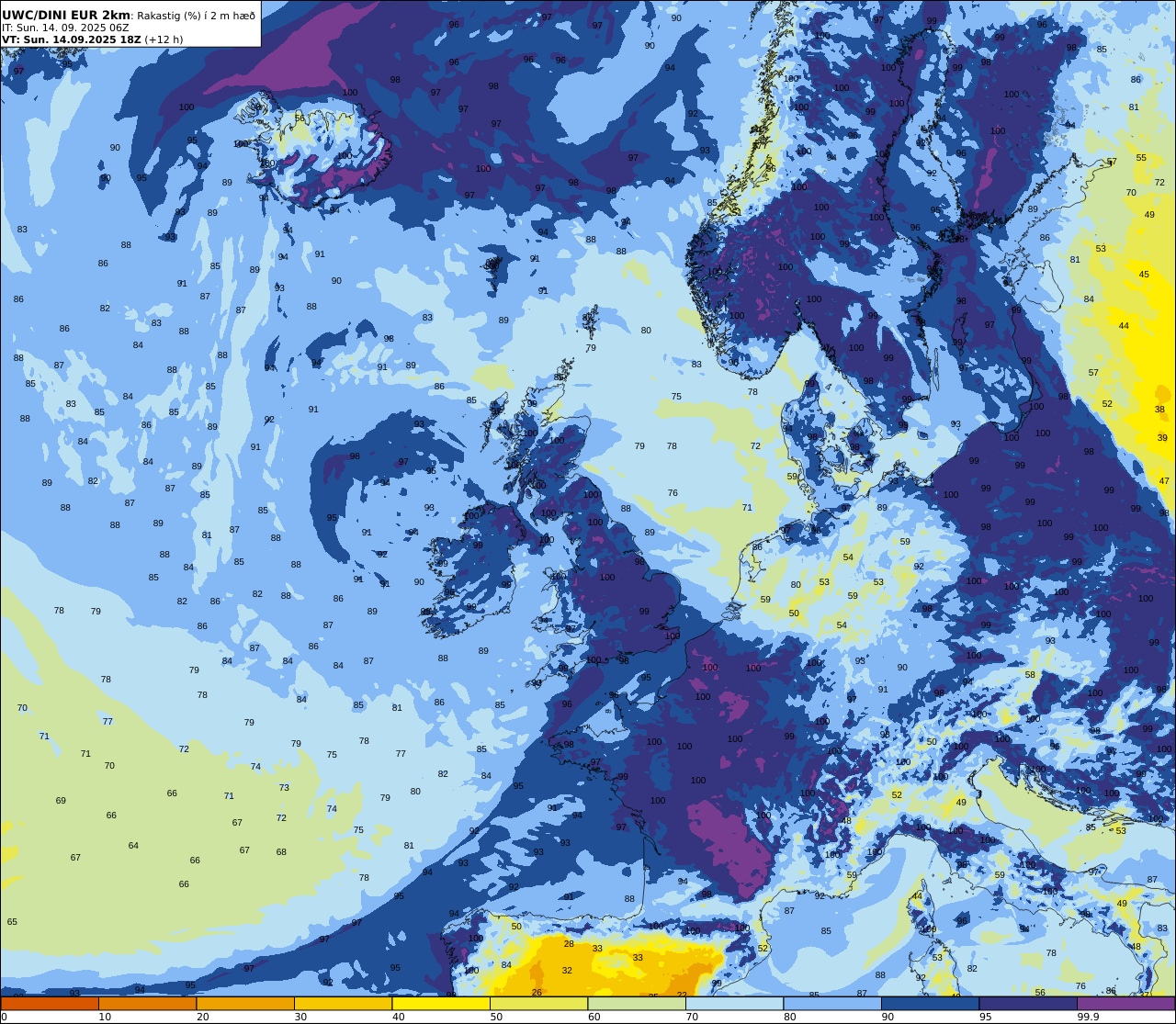Click the initial time line "IT: Sun. 14. 09. 2025 06Z"
Image resolution: width=1176 pixels, height=1024 pixels.
pos(65,28)
